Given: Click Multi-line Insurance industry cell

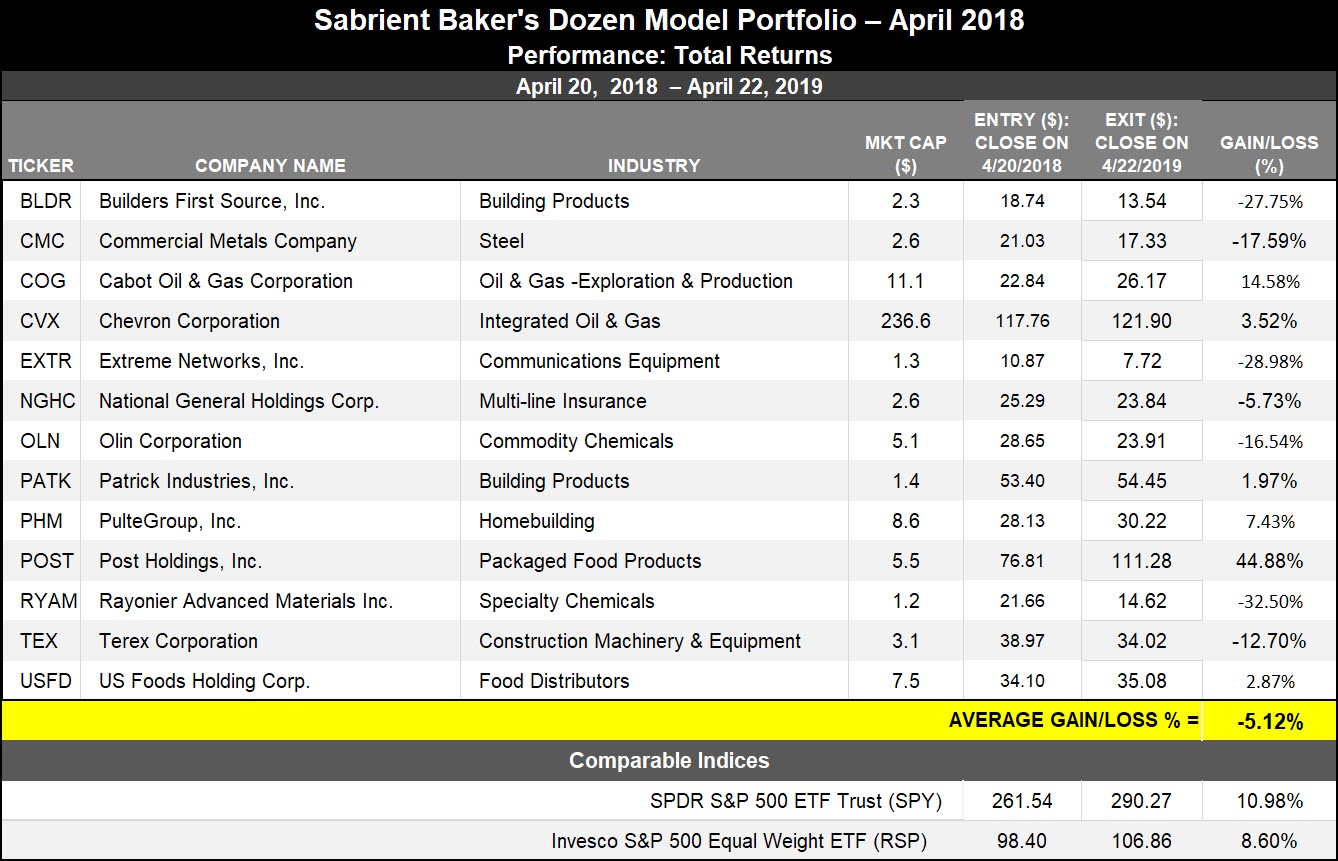Looking at the screenshot, I should point(563,401).
